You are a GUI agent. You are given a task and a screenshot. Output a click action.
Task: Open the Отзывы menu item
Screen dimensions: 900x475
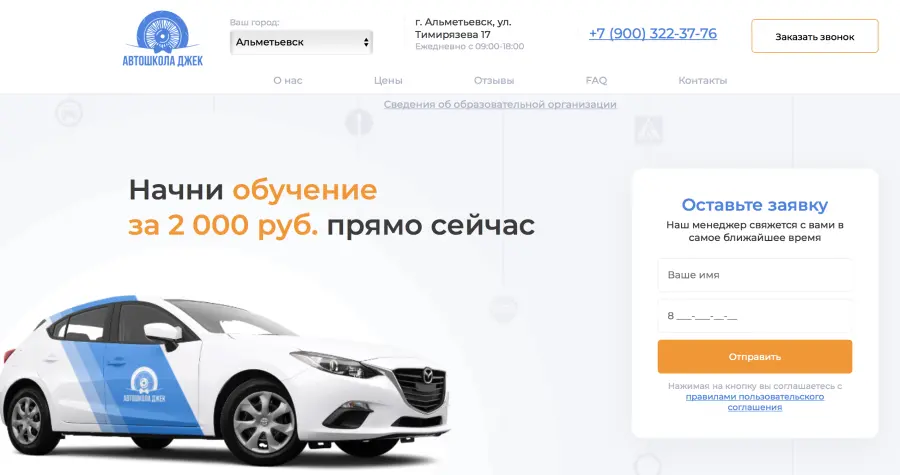pyautogui.click(x=494, y=81)
